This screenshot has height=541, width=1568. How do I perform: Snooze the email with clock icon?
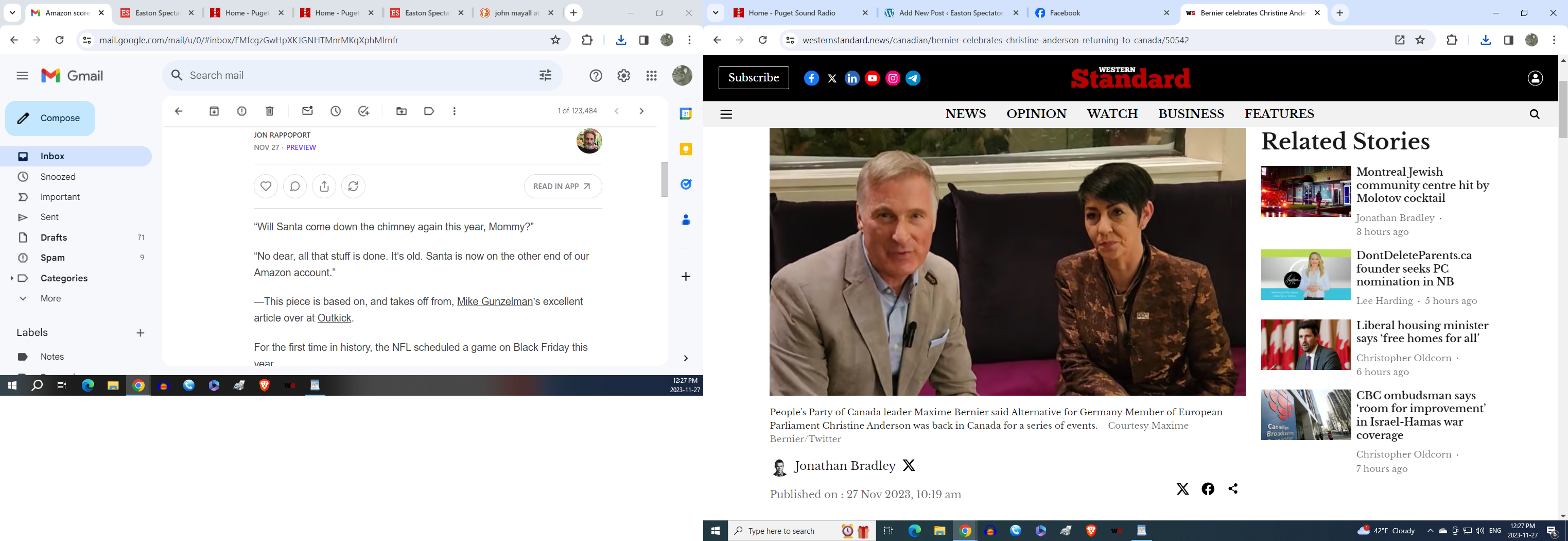(336, 111)
